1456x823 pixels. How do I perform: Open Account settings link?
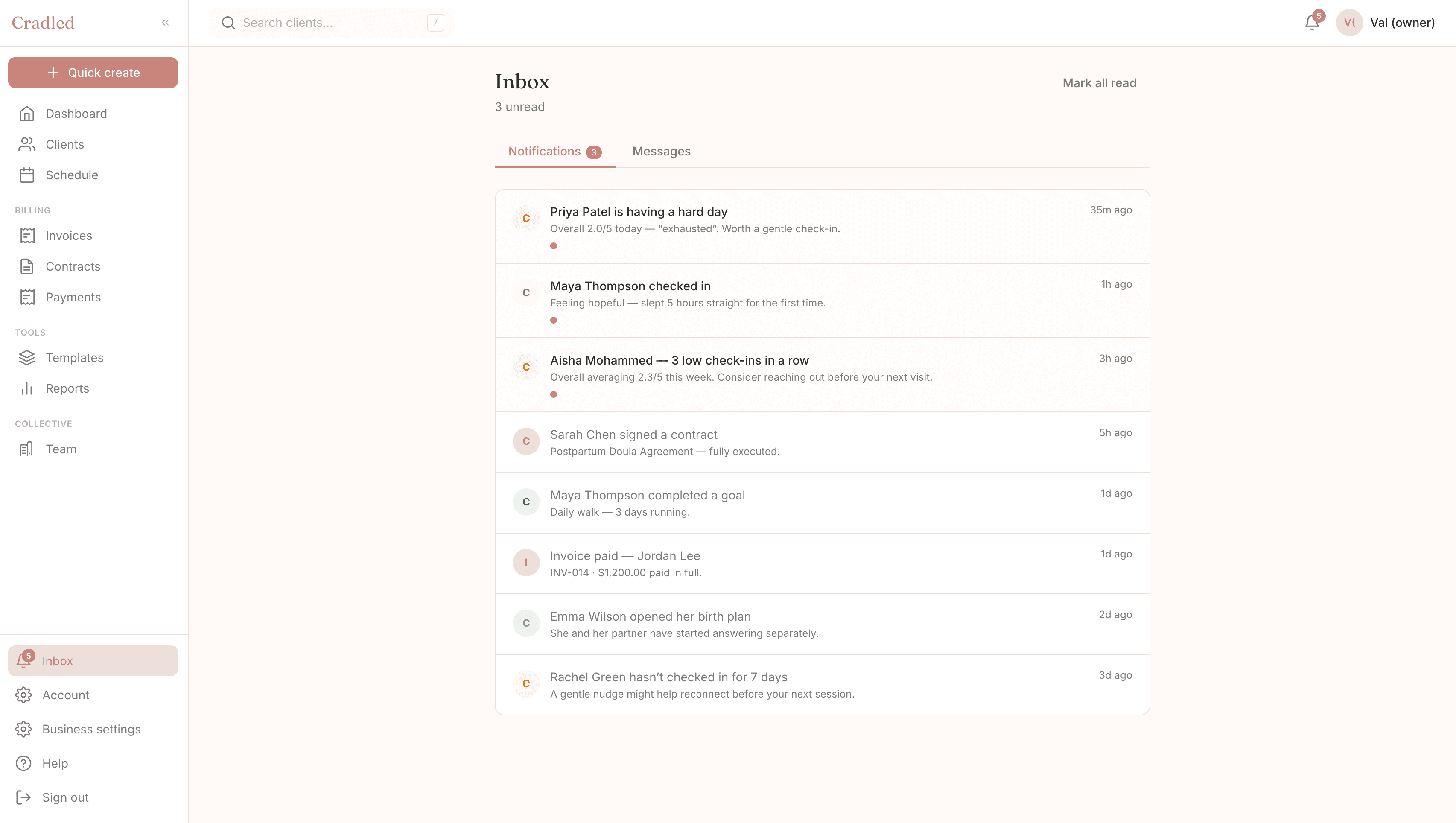(93, 695)
